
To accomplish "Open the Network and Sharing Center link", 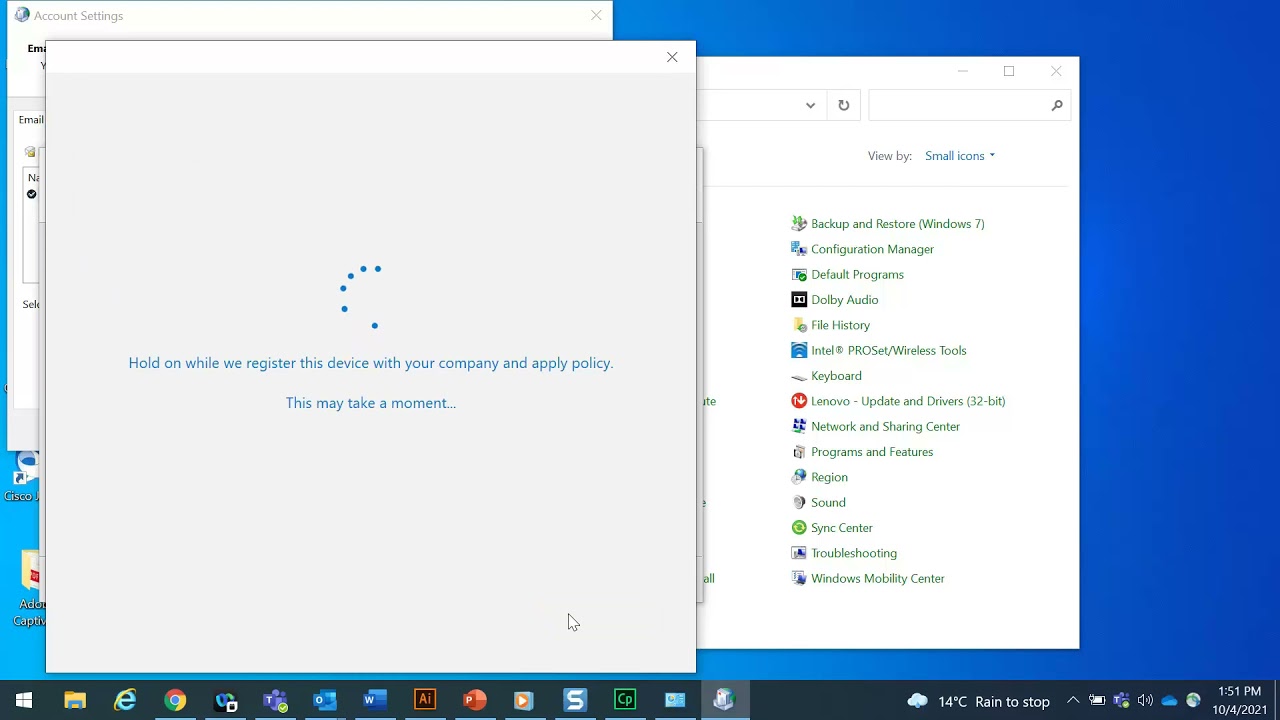I will click(885, 426).
